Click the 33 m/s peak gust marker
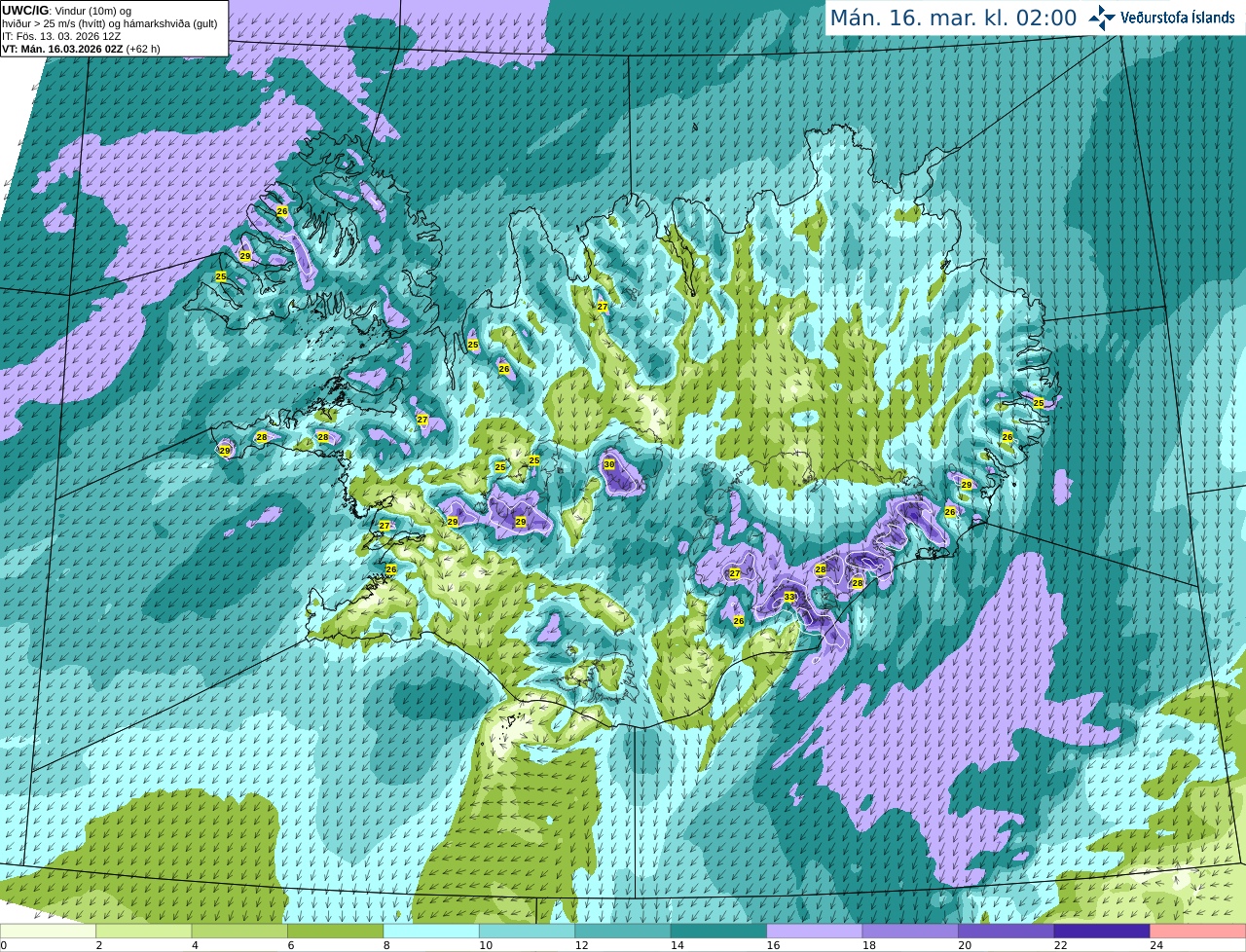Screen dimensions: 1246x952 pyautogui.click(x=789, y=597)
